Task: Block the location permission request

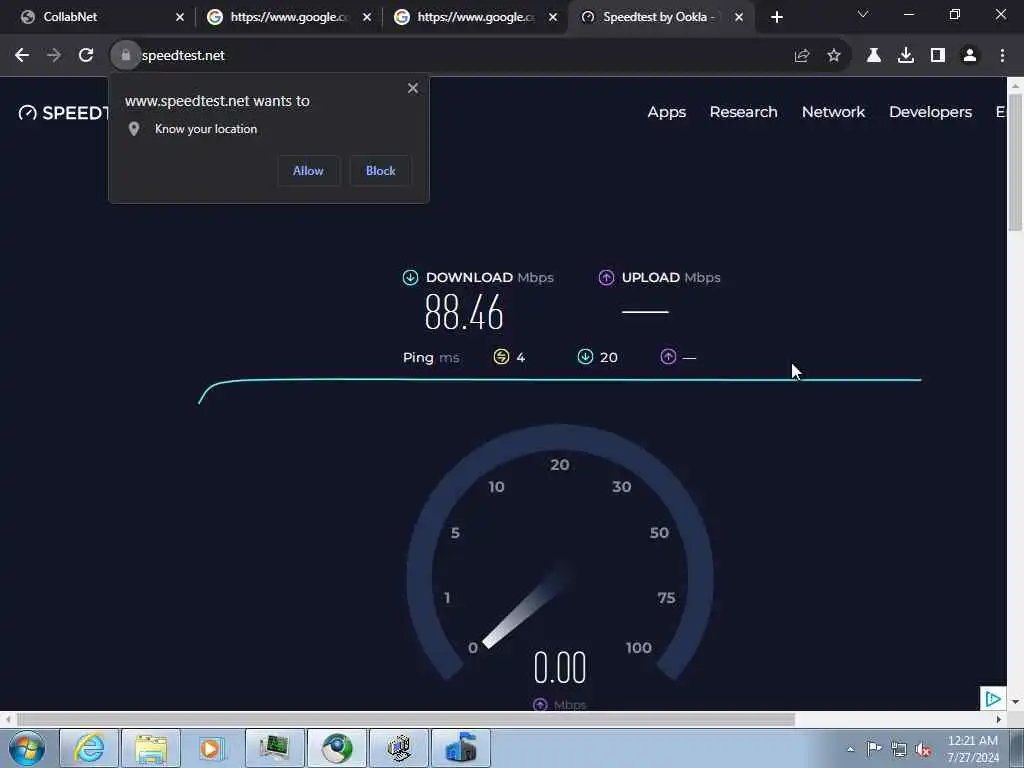Action: 380,171
